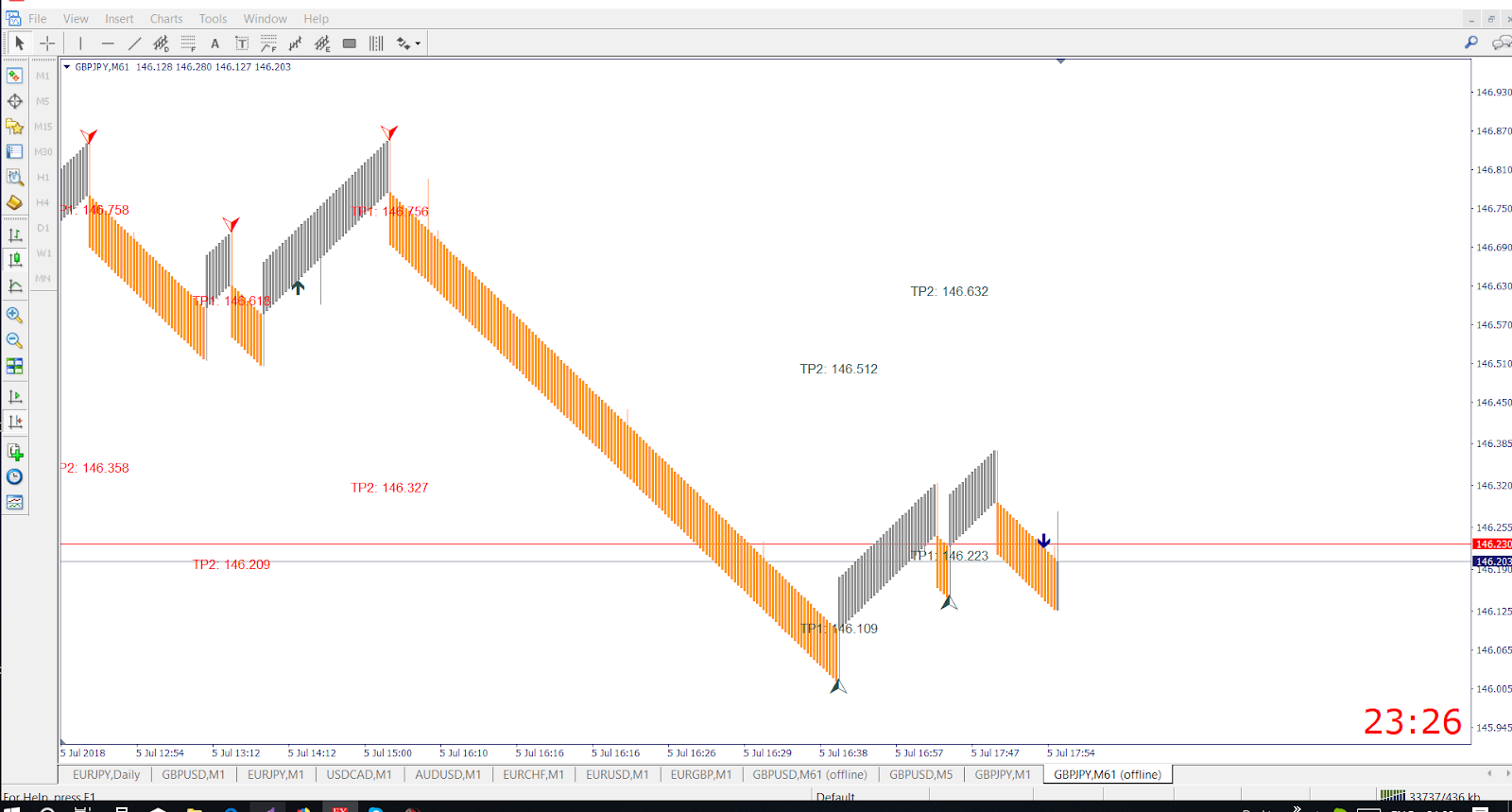Switch to the GBPUSD,M1 chart tab
Viewport: 1512px width, 812px height.
tap(194, 774)
